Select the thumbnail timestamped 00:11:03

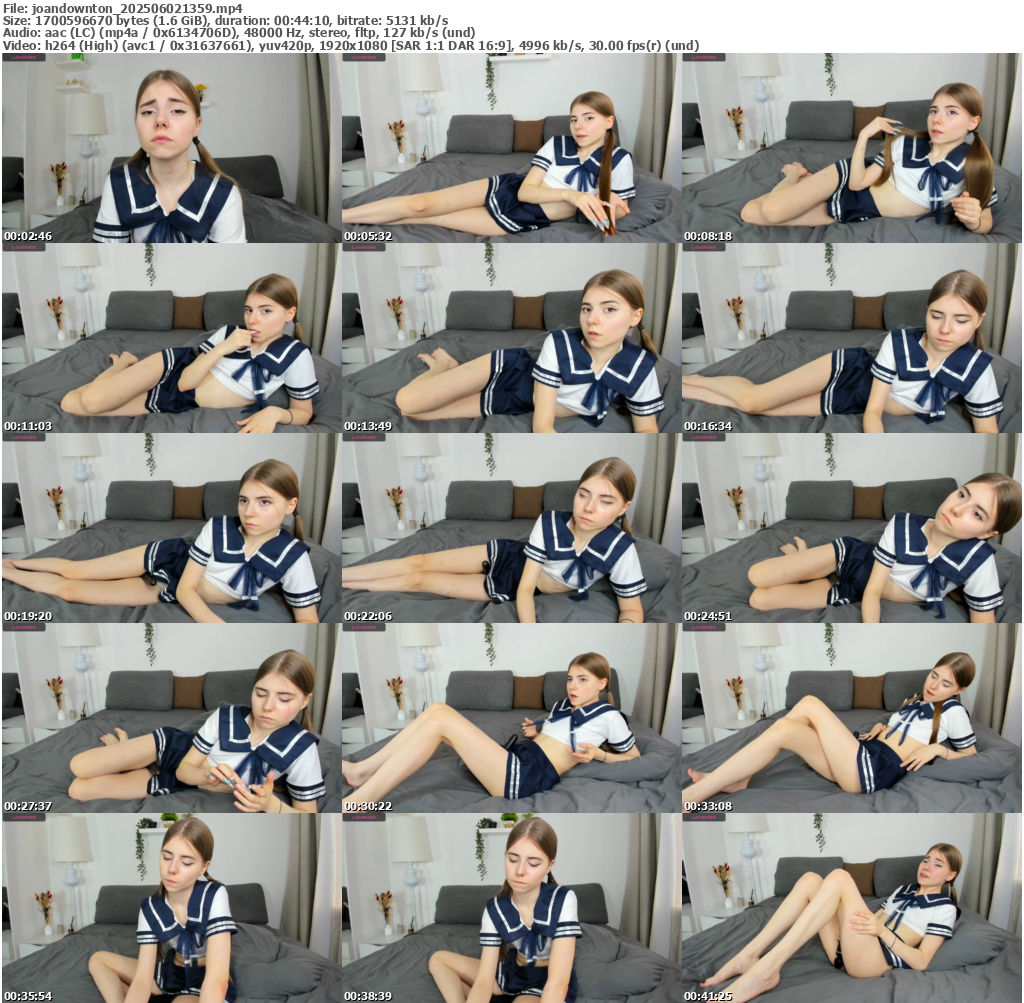[171, 338]
